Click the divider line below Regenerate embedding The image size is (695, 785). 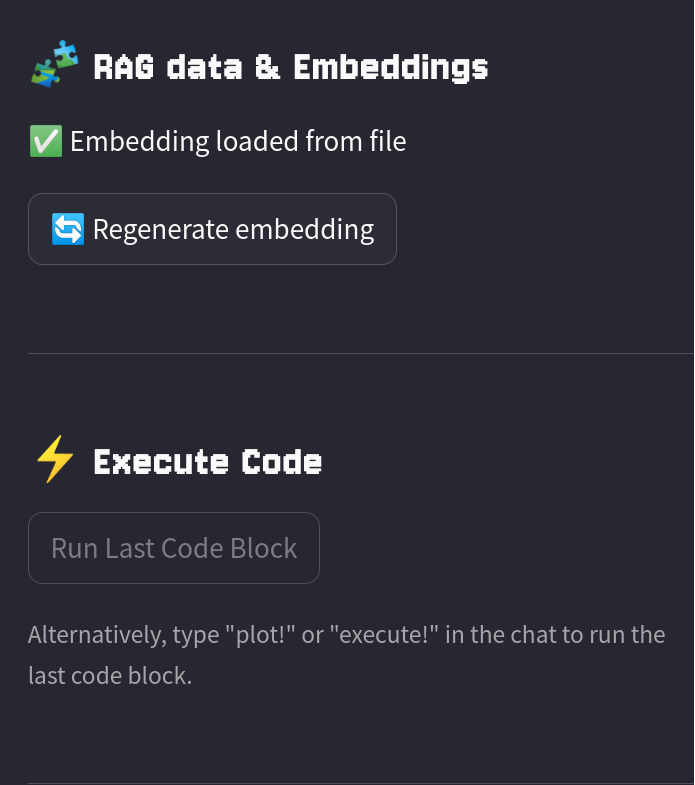[x=360, y=353]
